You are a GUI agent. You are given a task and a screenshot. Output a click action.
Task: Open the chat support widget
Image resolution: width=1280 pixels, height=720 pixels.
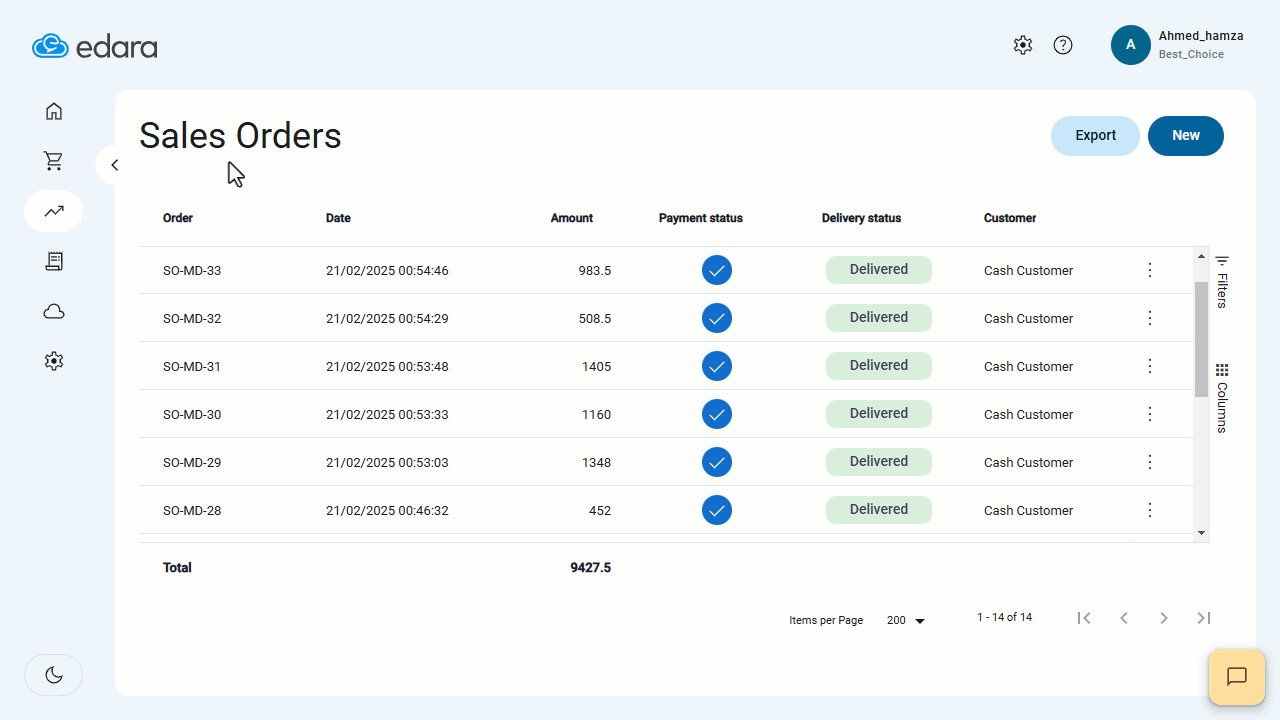pyautogui.click(x=1237, y=677)
